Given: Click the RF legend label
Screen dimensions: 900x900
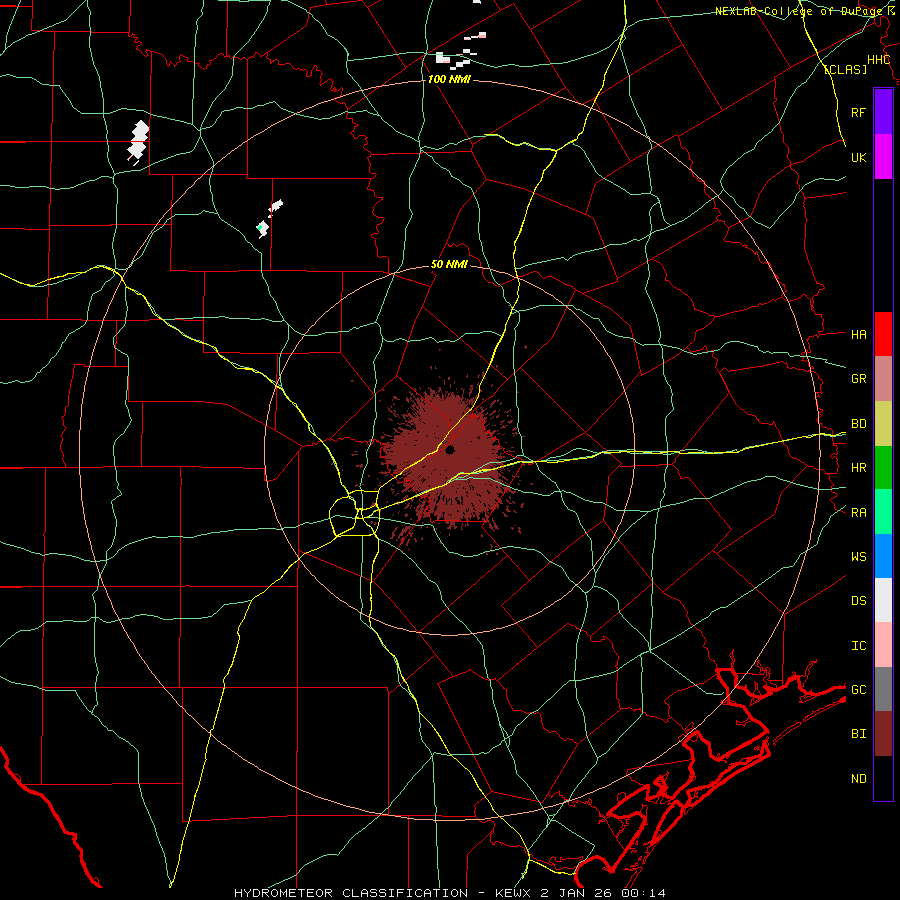Looking at the screenshot, I should [x=859, y=112].
